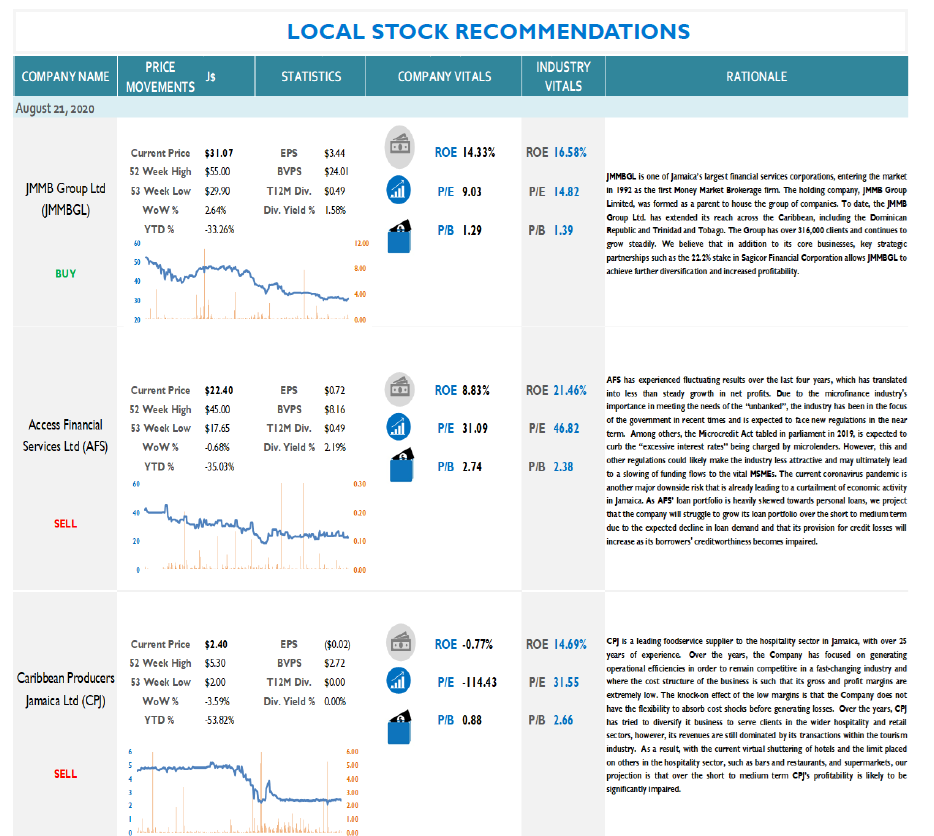Click JMMBGL current price $31.07
The width and height of the screenshot is (934, 836).
[219, 153]
